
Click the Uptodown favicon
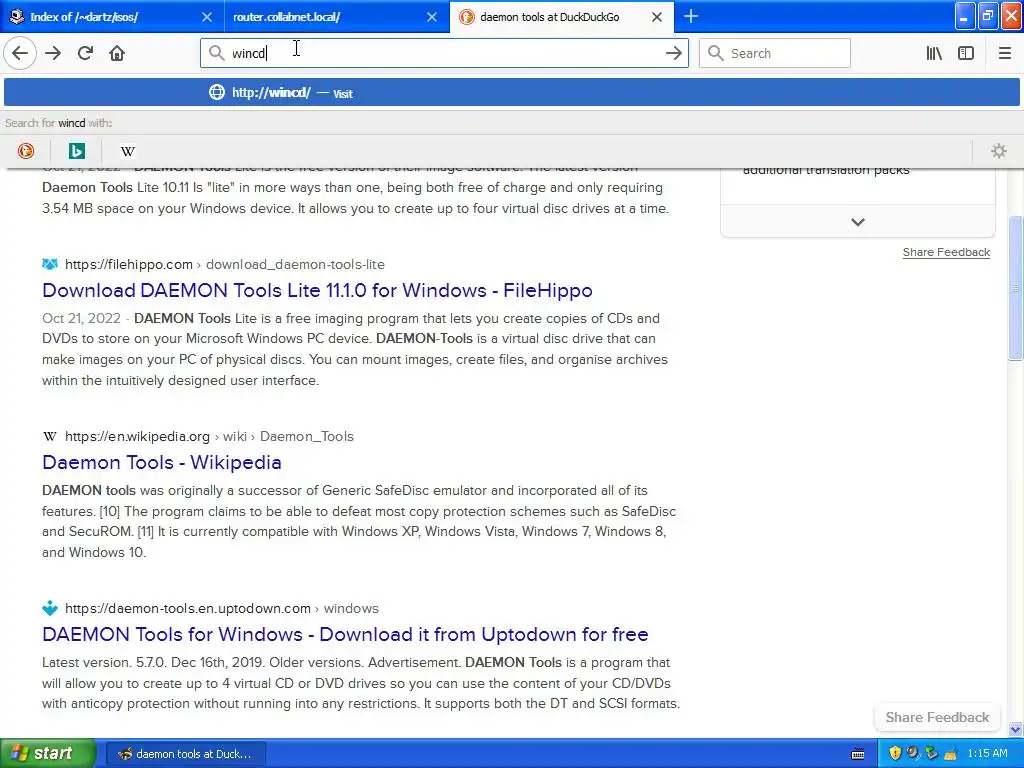(50, 608)
